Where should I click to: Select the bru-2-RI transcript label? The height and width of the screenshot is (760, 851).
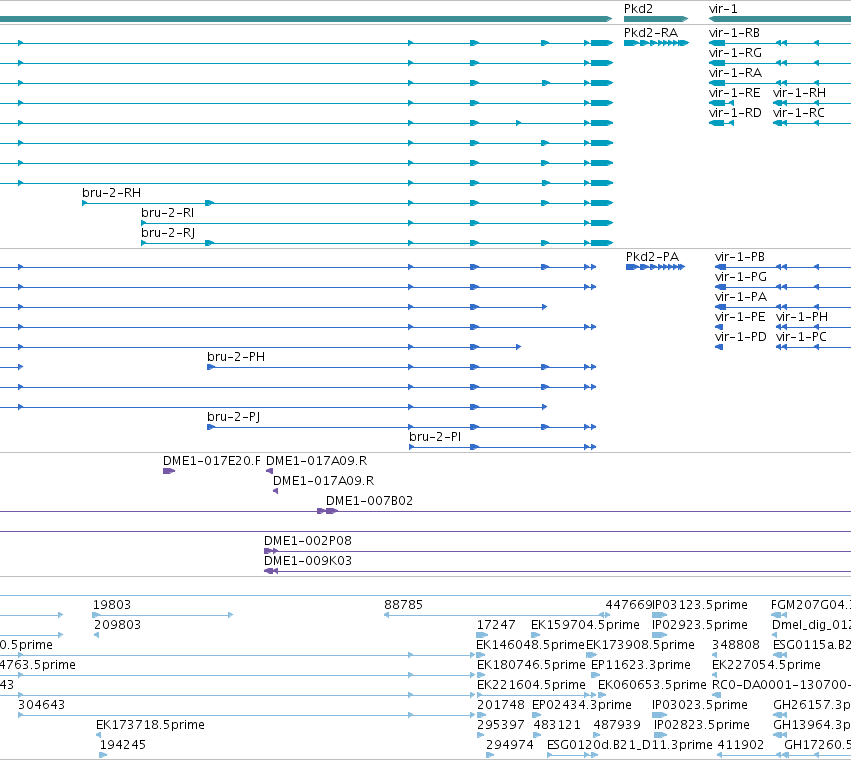pyautogui.click(x=167, y=213)
